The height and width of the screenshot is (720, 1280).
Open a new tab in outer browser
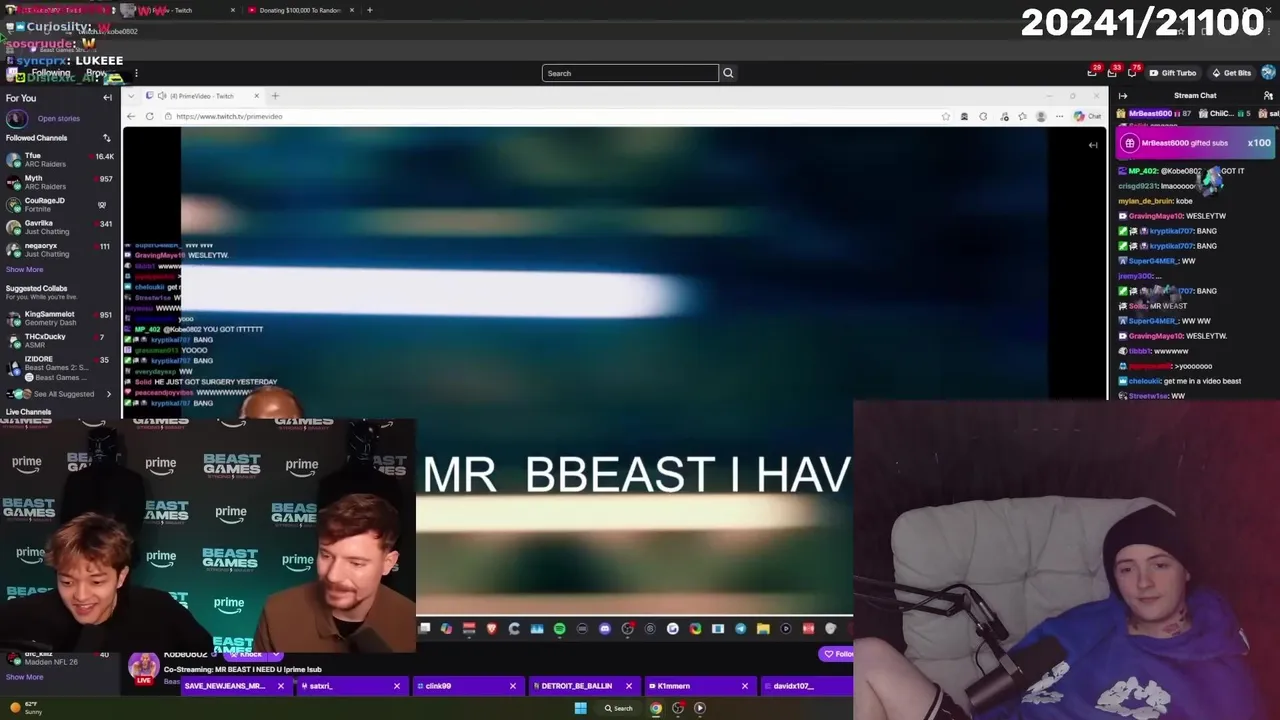point(369,10)
